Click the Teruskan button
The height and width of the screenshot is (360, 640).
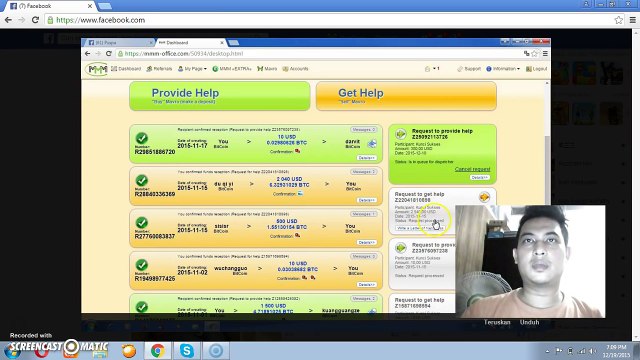click(497, 322)
